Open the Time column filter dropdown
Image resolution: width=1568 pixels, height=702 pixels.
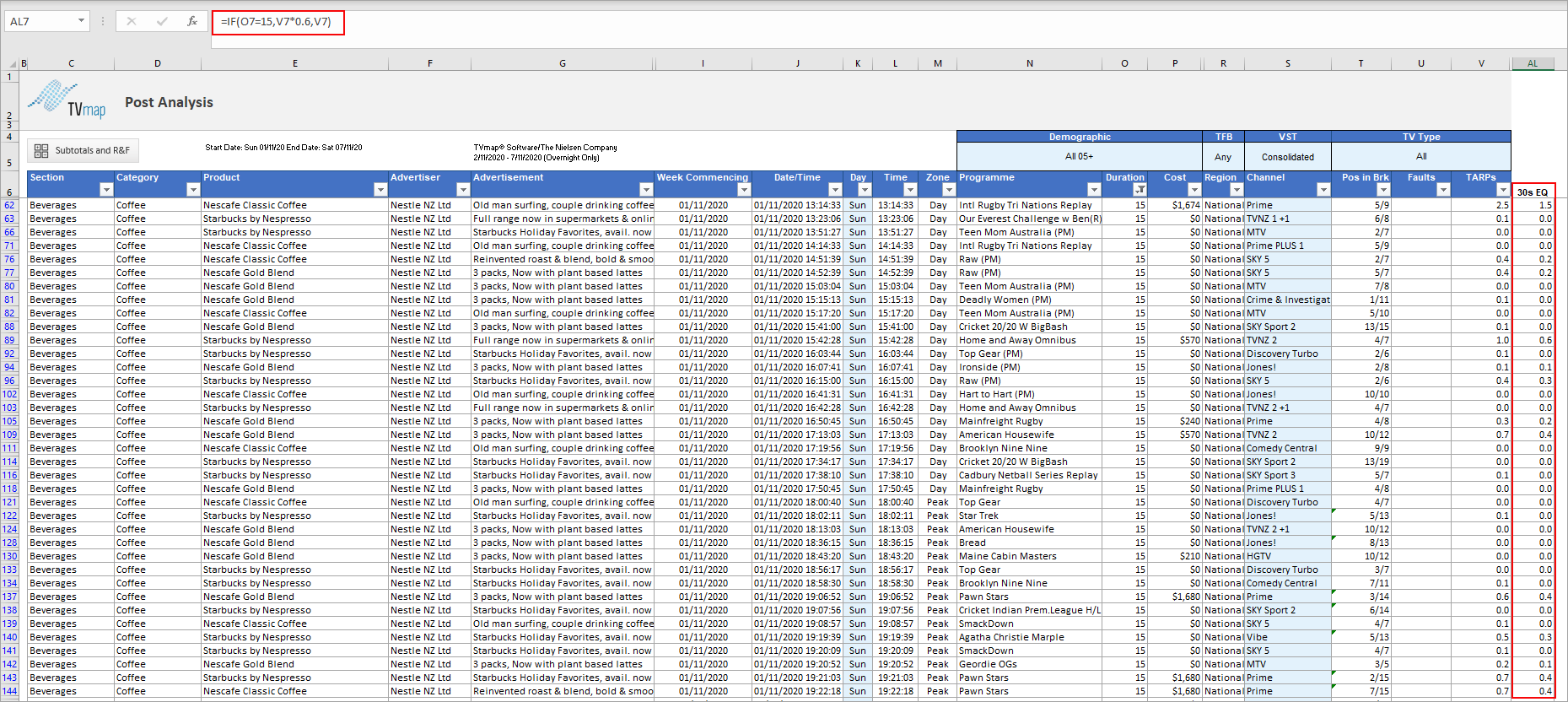pos(910,190)
